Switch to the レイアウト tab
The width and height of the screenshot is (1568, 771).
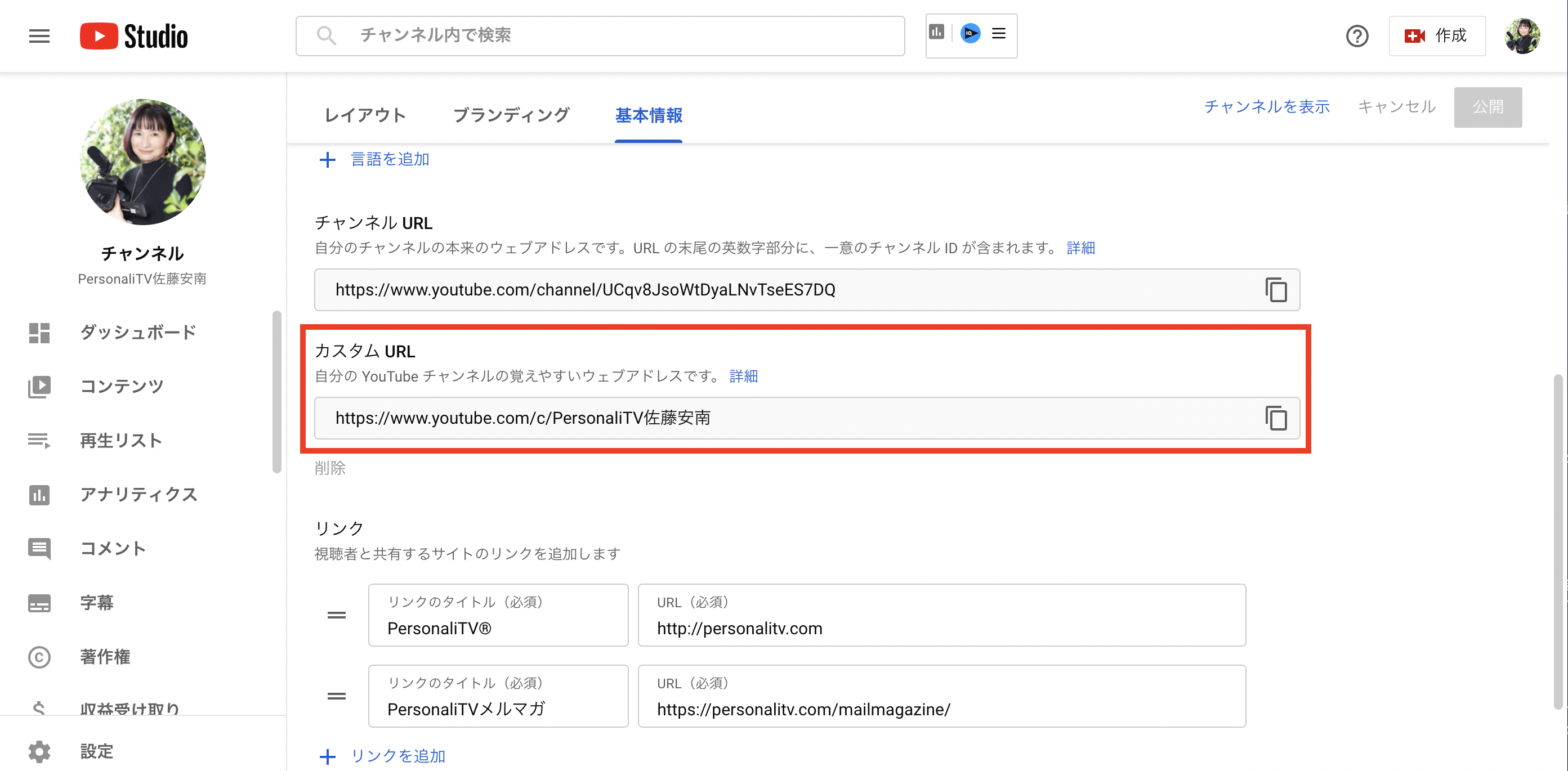365,115
